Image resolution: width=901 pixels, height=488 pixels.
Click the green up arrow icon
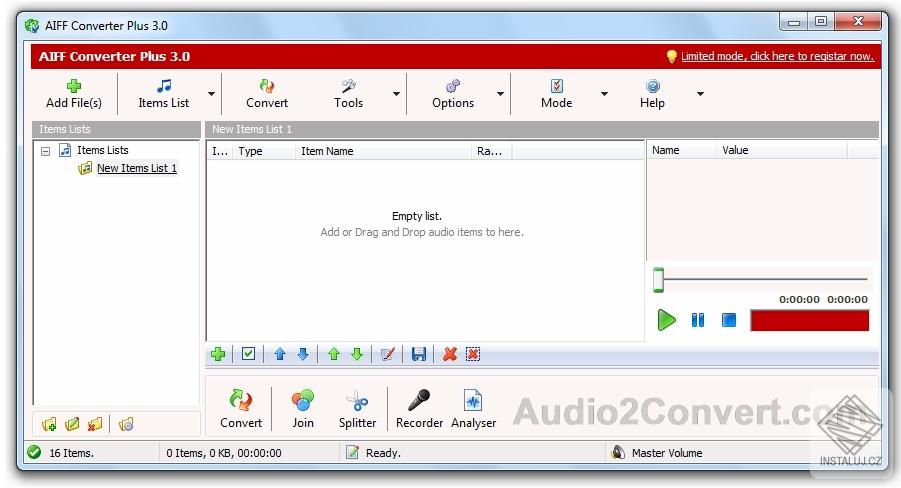[334, 354]
